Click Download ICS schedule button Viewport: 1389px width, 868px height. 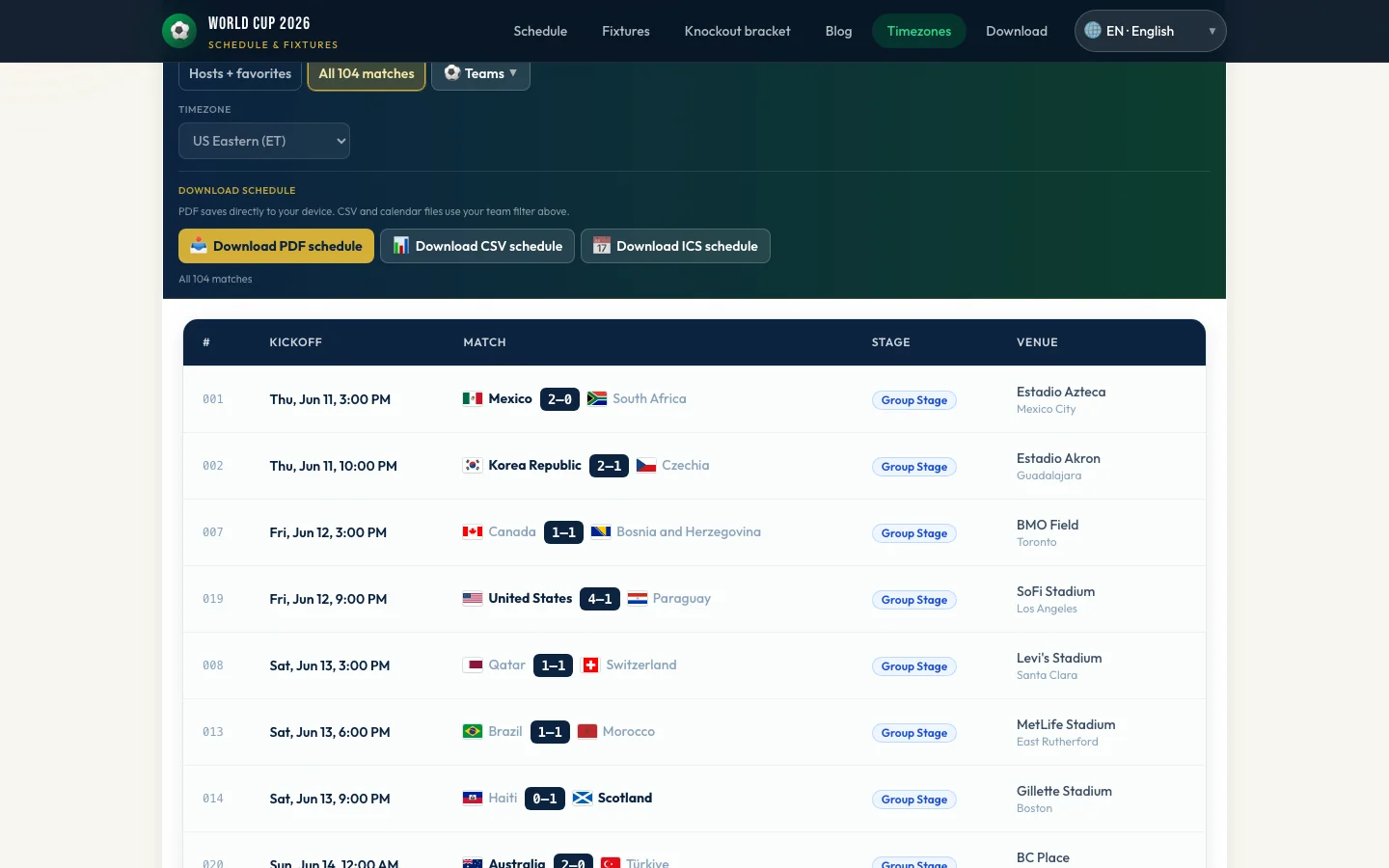click(675, 246)
